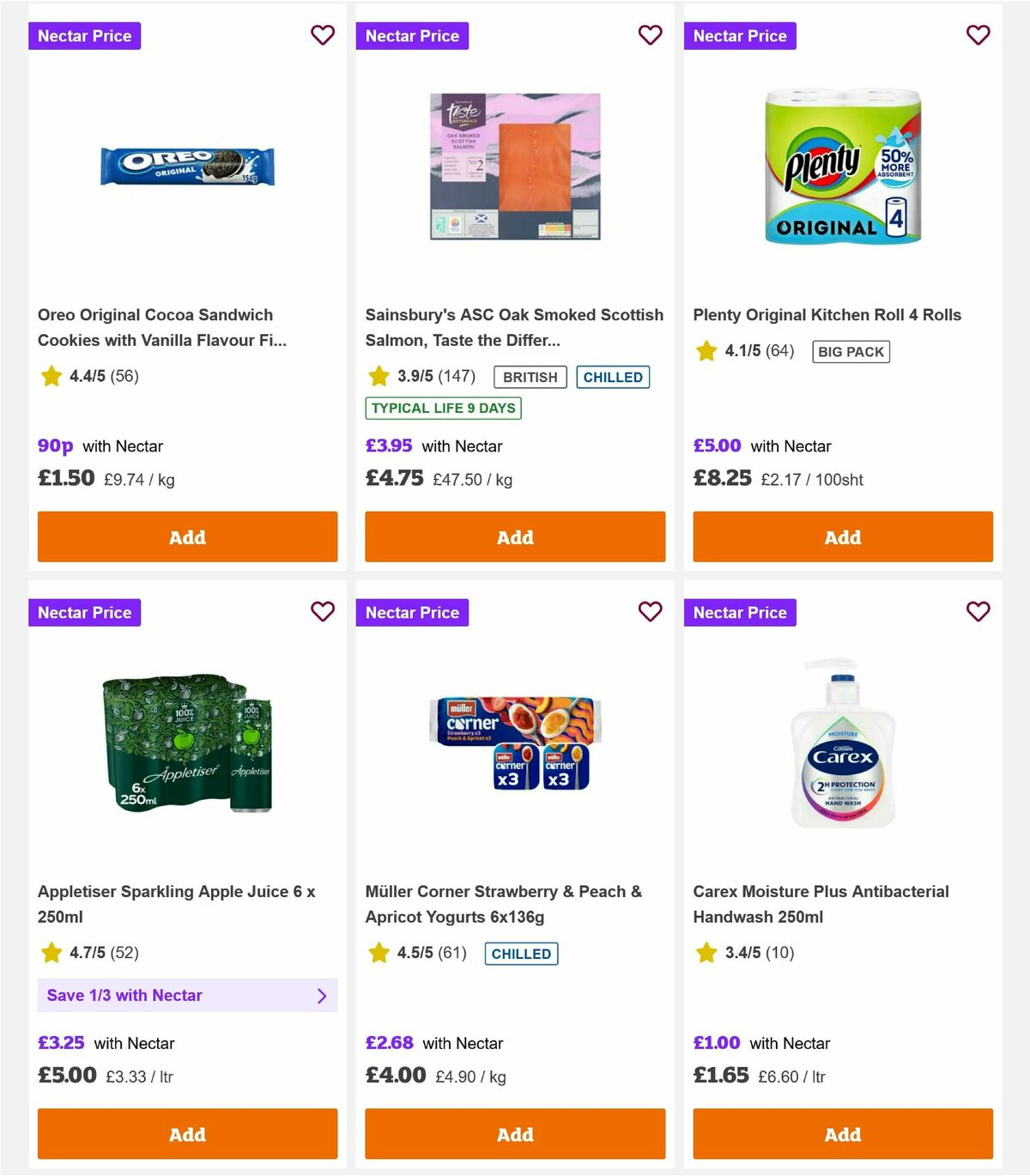This screenshot has width=1030, height=1176.
Task: Click the TYPICAL LIFE 9 DAYS indicator
Action: [x=443, y=408]
